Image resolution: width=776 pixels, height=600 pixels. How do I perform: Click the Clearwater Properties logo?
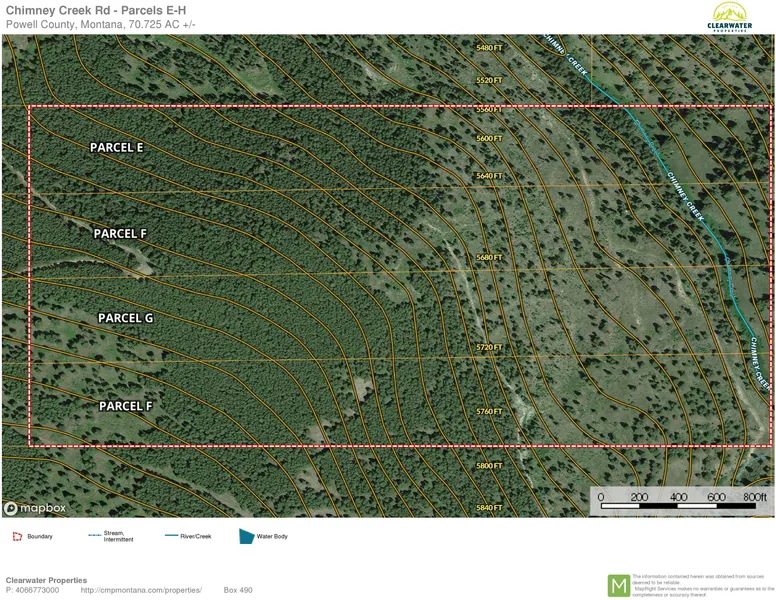pos(727,17)
